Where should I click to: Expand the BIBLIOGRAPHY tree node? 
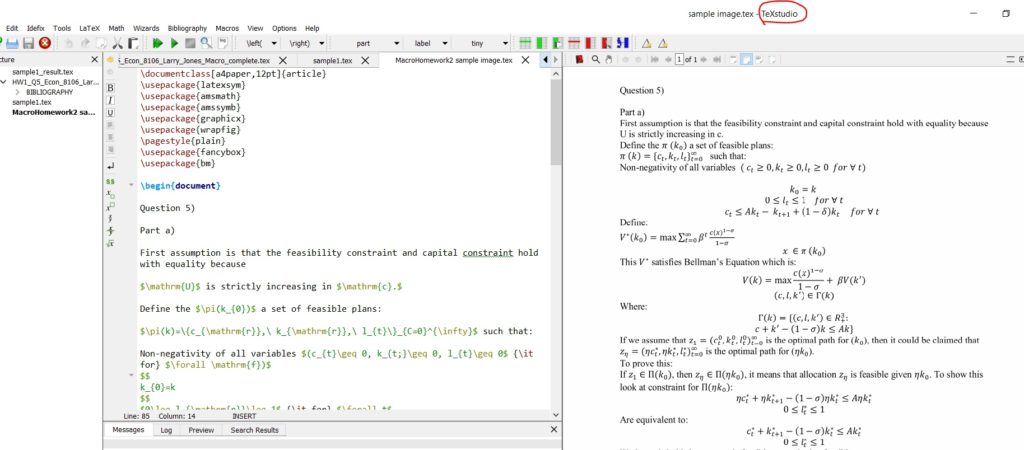tap(18, 92)
